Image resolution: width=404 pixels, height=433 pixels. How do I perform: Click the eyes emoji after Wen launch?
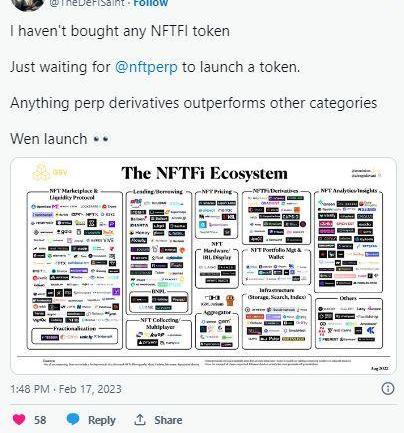click(x=101, y=139)
